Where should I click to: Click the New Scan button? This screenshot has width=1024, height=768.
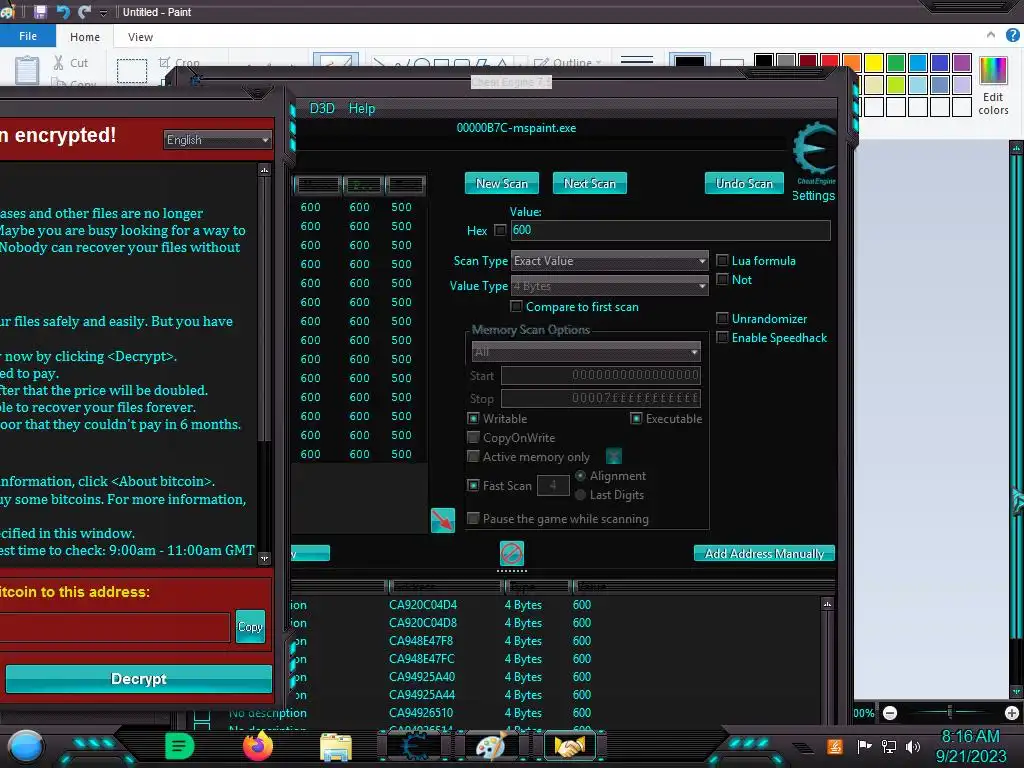(x=502, y=184)
